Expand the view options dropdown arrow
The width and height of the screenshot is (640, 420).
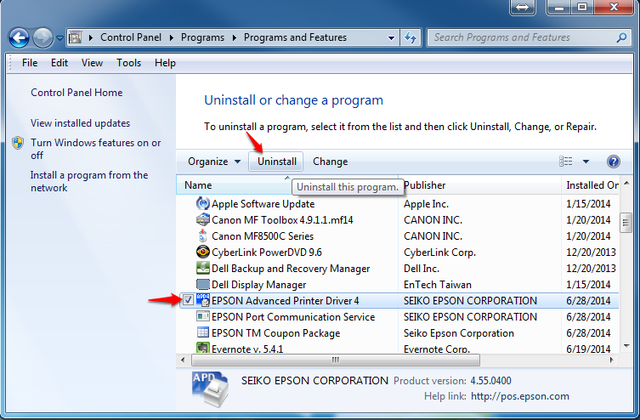click(586, 161)
